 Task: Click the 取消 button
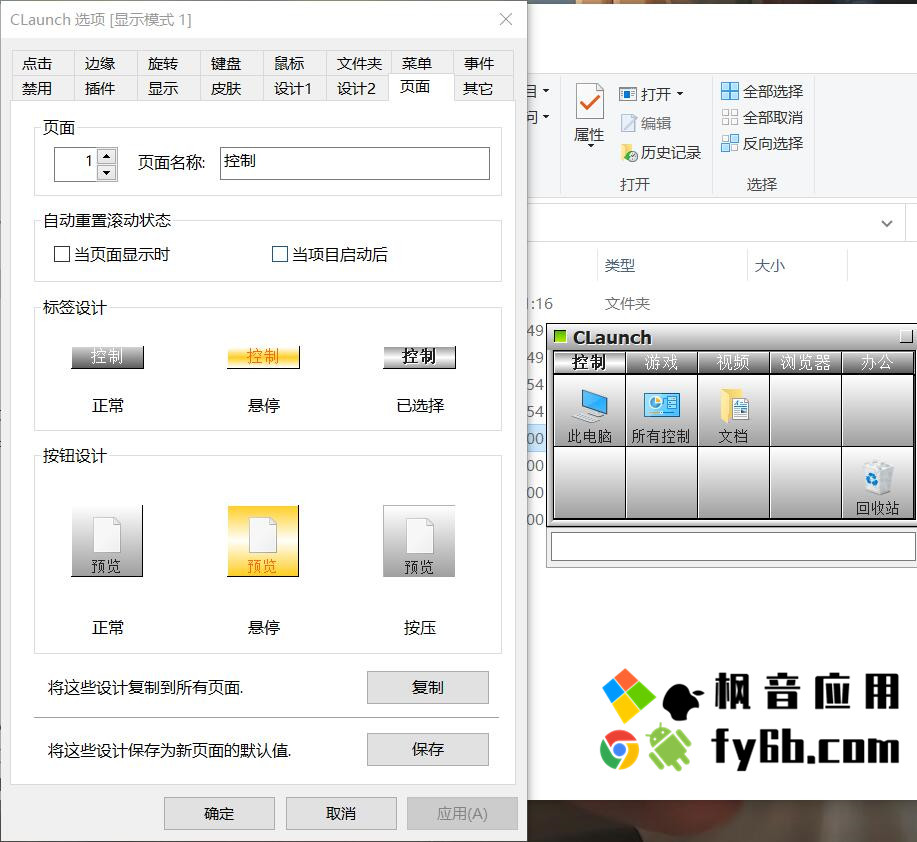coord(341,813)
